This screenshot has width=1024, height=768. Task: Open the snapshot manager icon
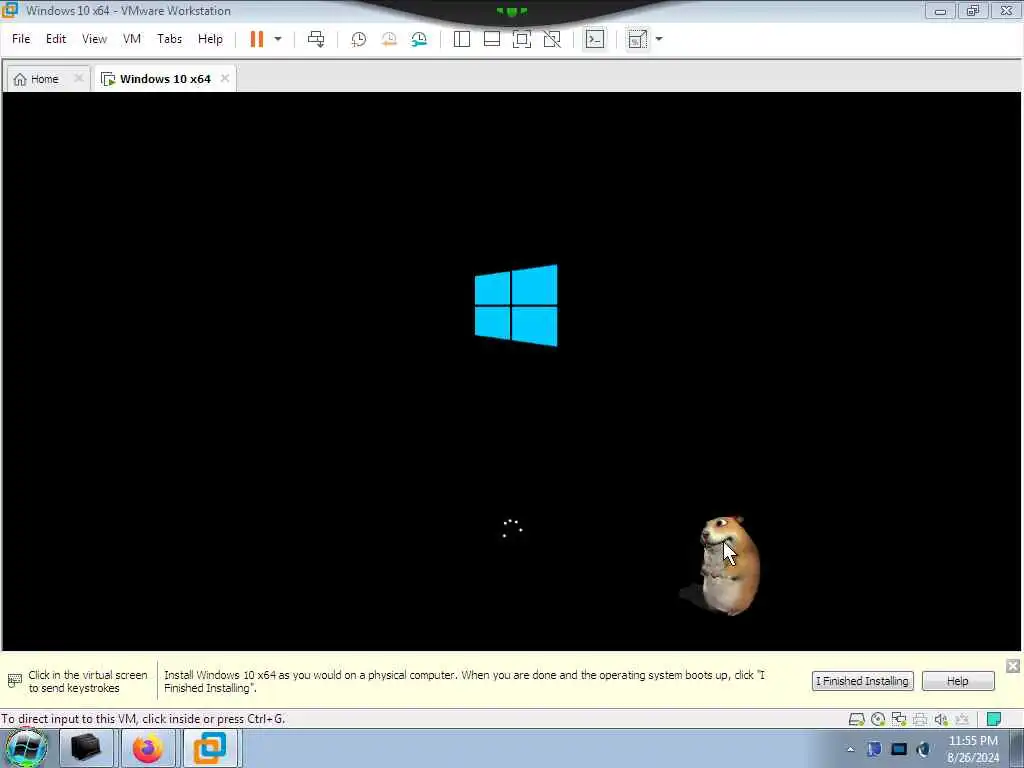pyautogui.click(x=419, y=39)
